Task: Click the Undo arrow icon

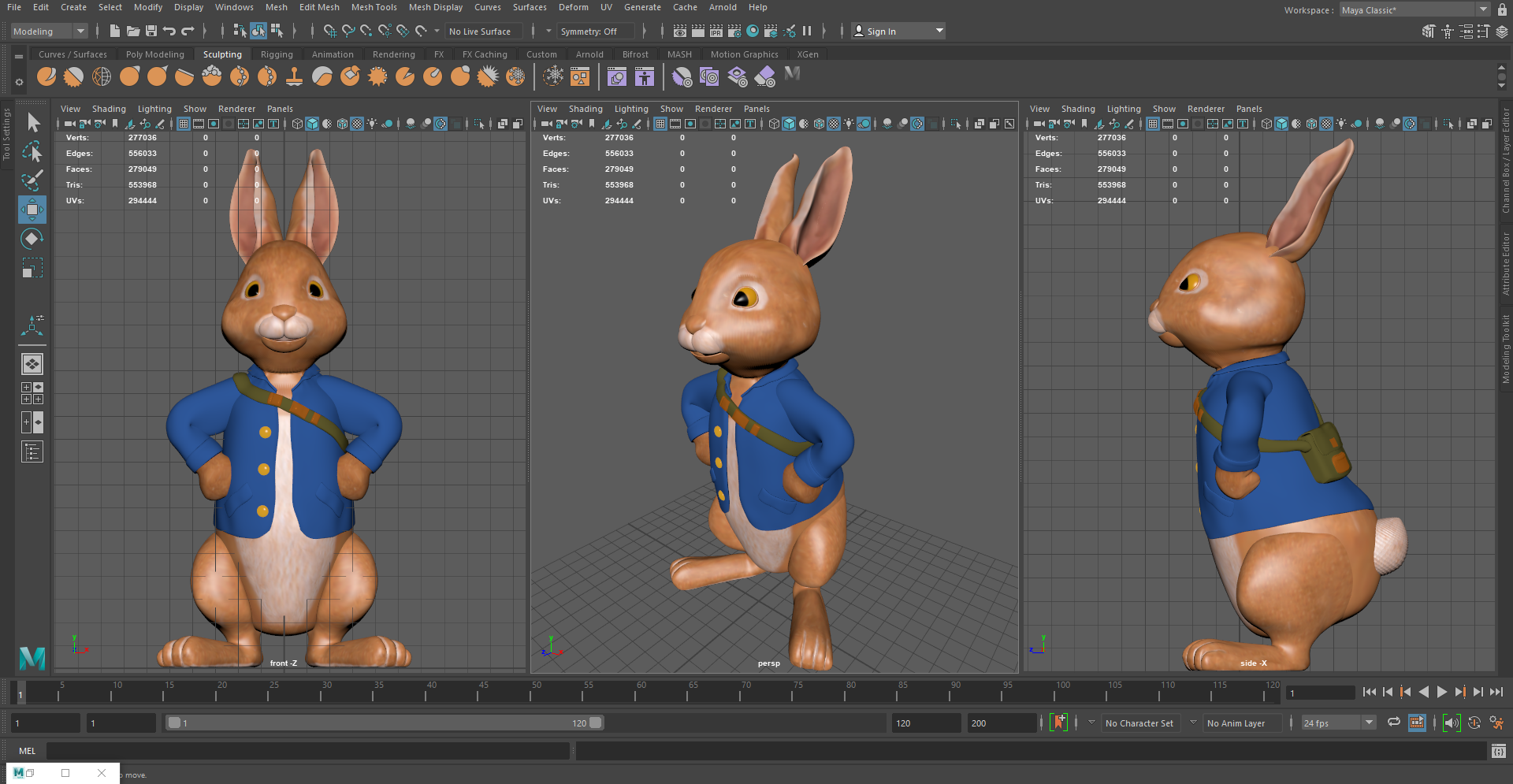Action: point(169,31)
